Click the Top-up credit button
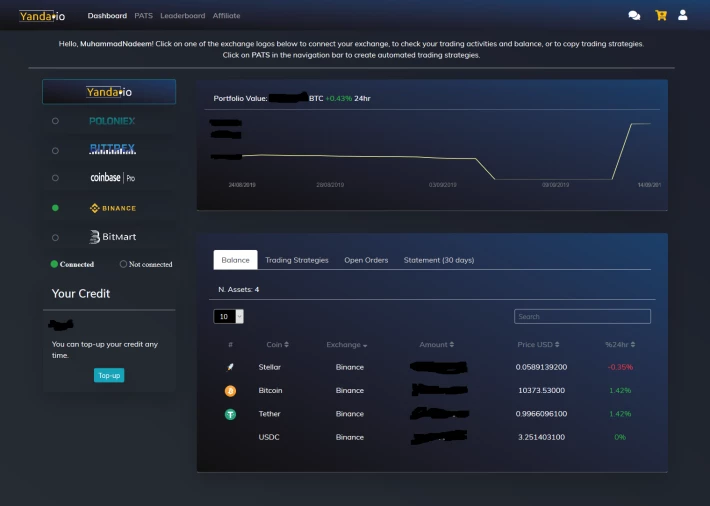The width and height of the screenshot is (710, 506). pyautogui.click(x=109, y=375)
